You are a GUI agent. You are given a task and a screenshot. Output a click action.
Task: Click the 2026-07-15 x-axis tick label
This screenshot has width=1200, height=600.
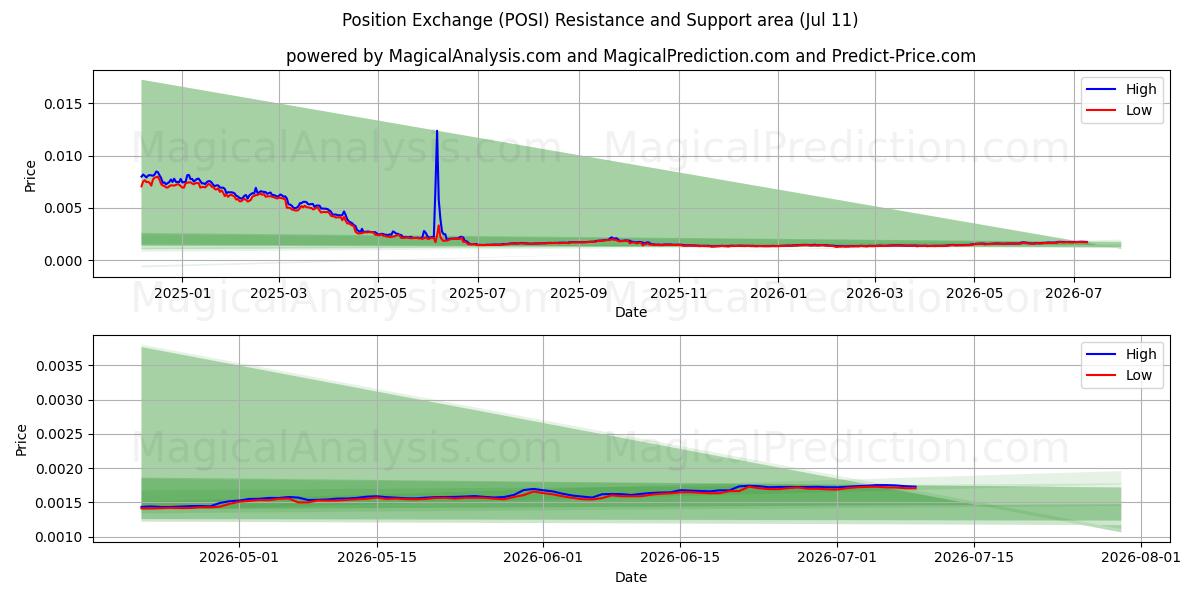coord(974,558)
